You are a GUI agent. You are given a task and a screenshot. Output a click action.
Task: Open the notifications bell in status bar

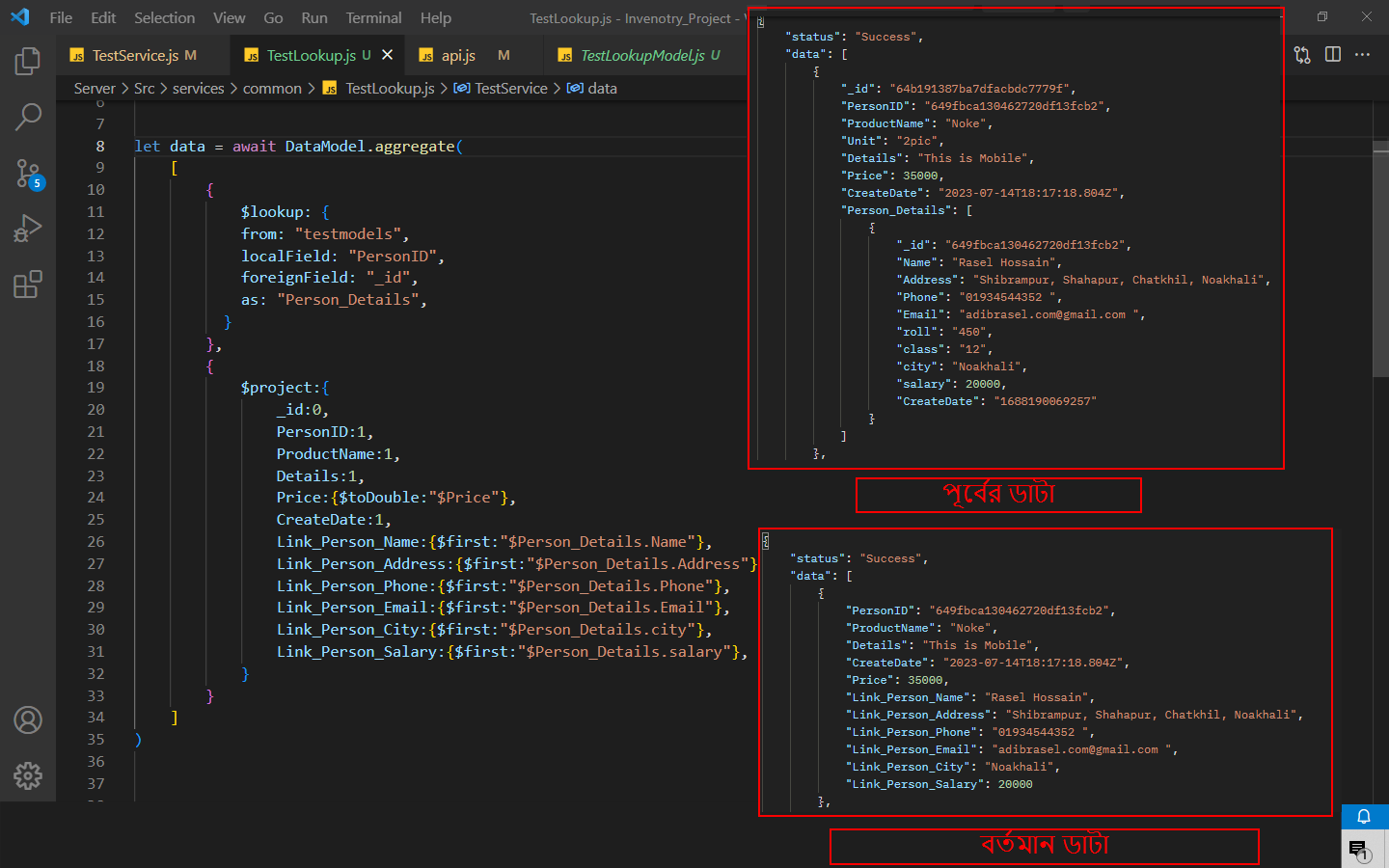1364,817
